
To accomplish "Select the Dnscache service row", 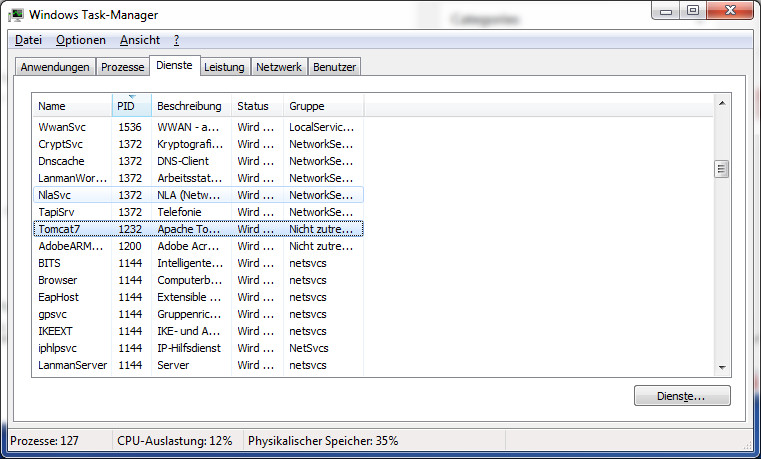I will click(198, 161).
